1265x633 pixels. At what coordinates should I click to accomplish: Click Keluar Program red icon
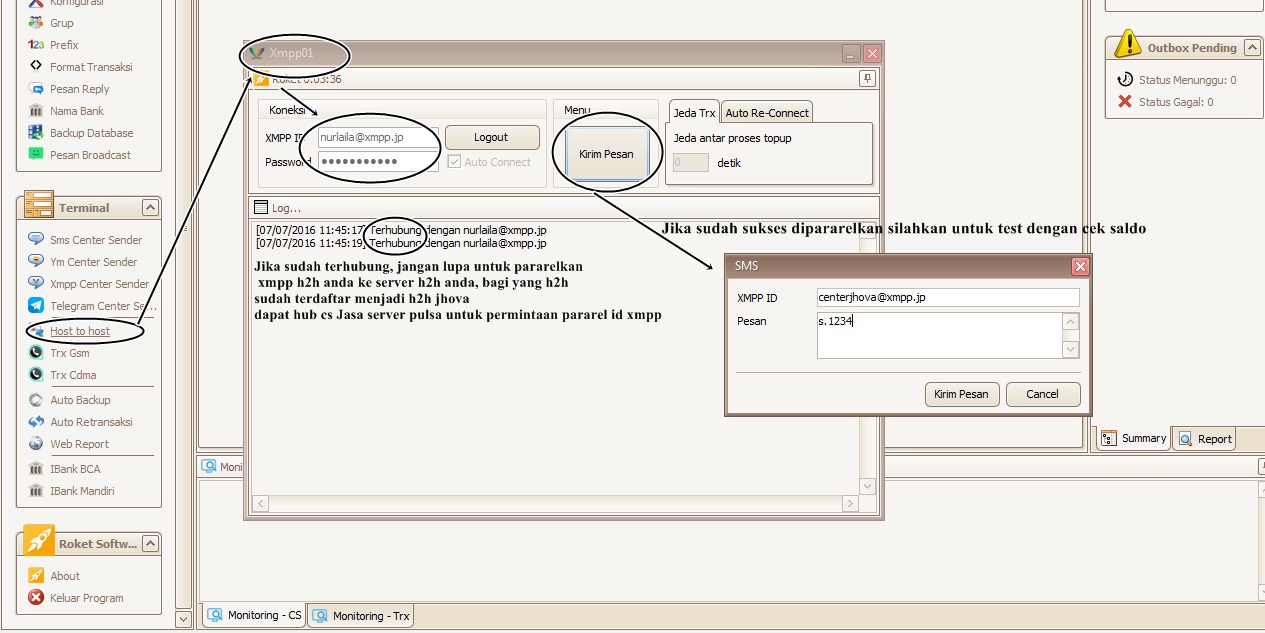[x=36, y=598]
